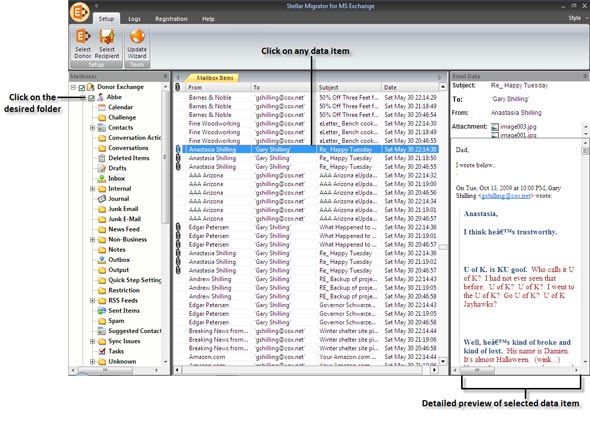
Task: Open the Deleted Items trash icon
Action: [x=102, y=158]
